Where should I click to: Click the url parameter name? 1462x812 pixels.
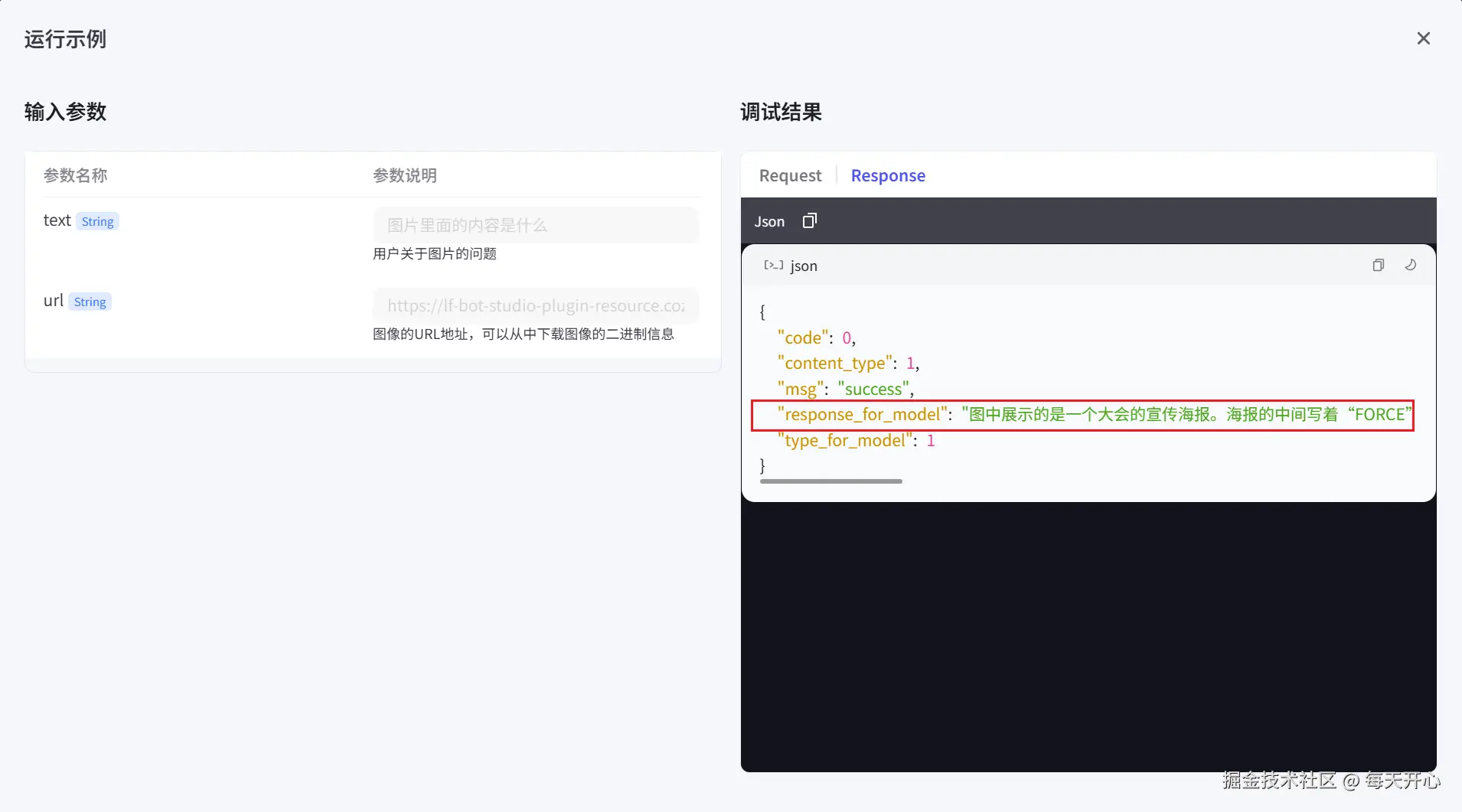pos(53,301)
